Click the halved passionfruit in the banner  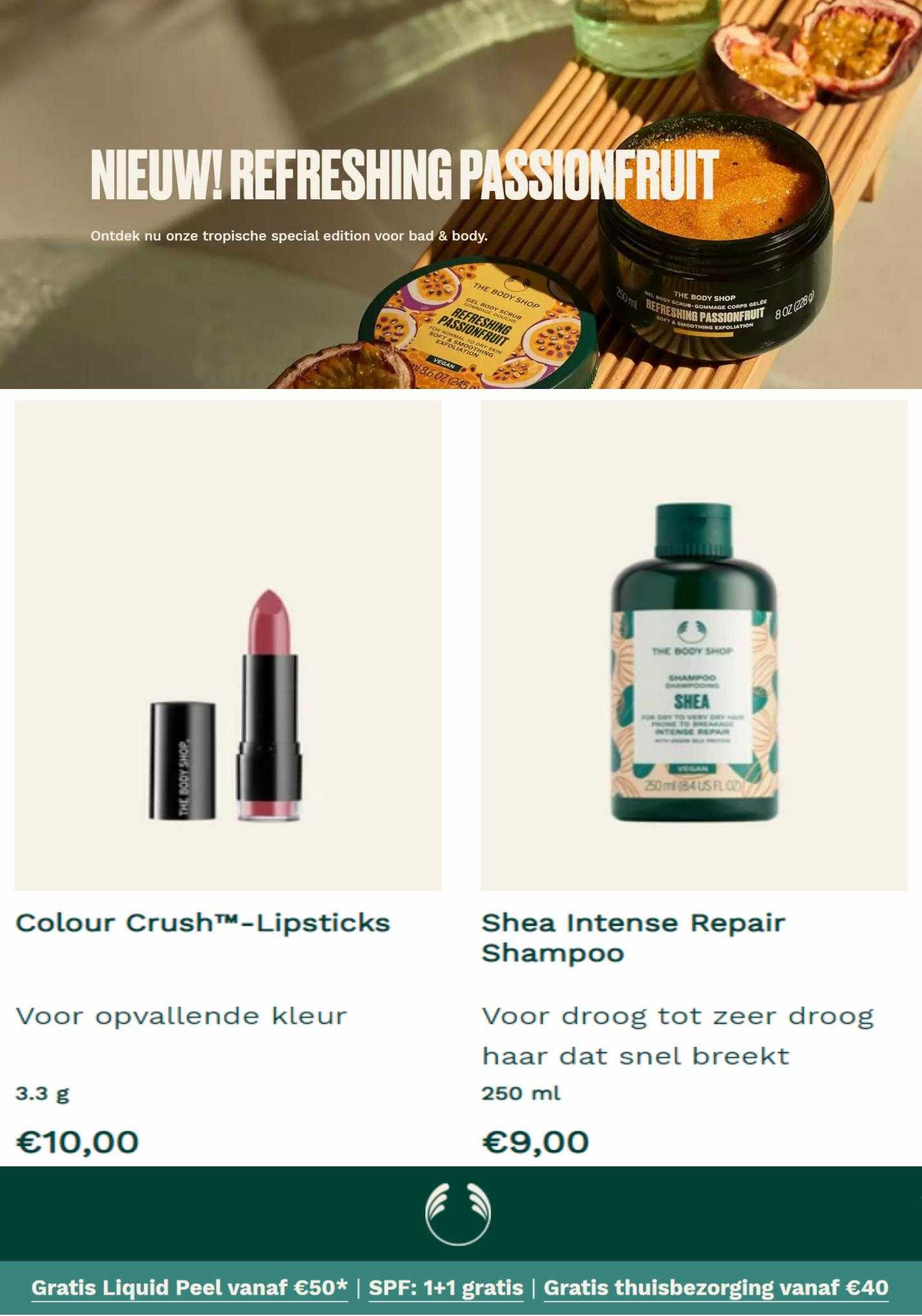818,52
